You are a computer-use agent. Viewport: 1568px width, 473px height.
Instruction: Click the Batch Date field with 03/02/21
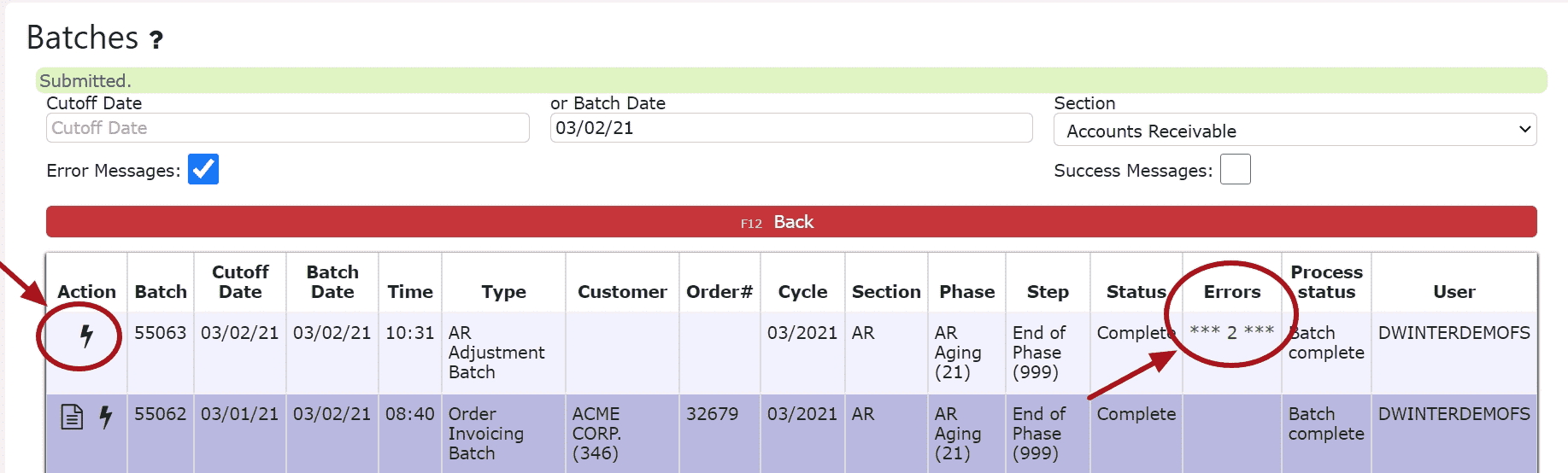pos(790,128)
